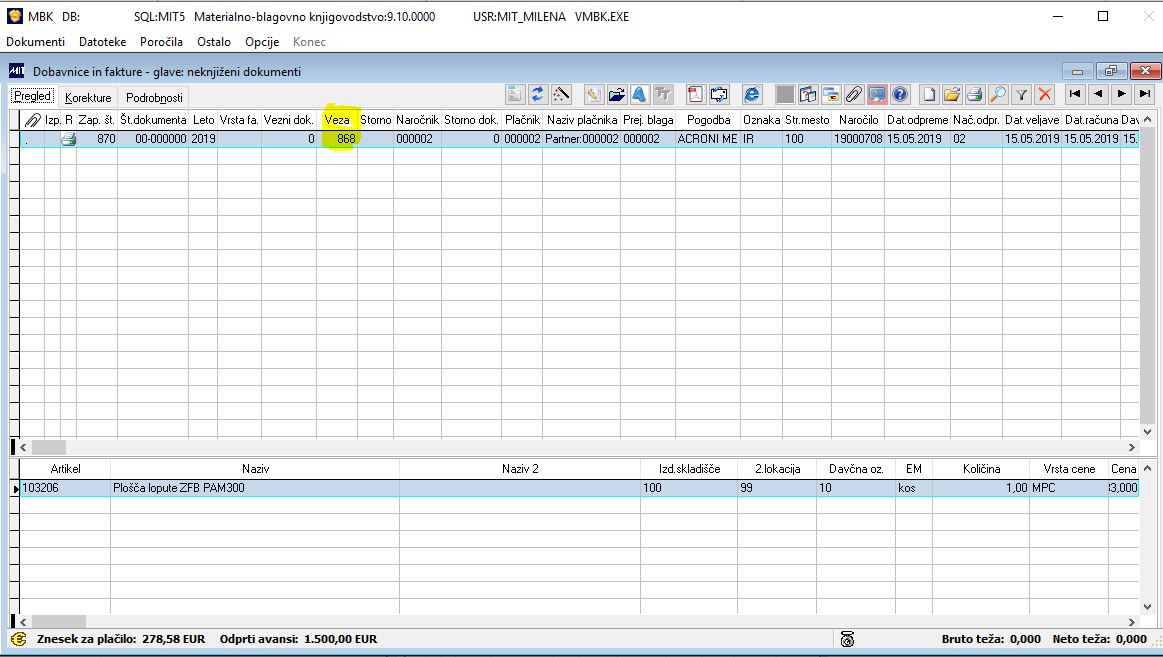
Task: Click the upper grid horizontal scrollbar thumb
Action: (49, 447)
